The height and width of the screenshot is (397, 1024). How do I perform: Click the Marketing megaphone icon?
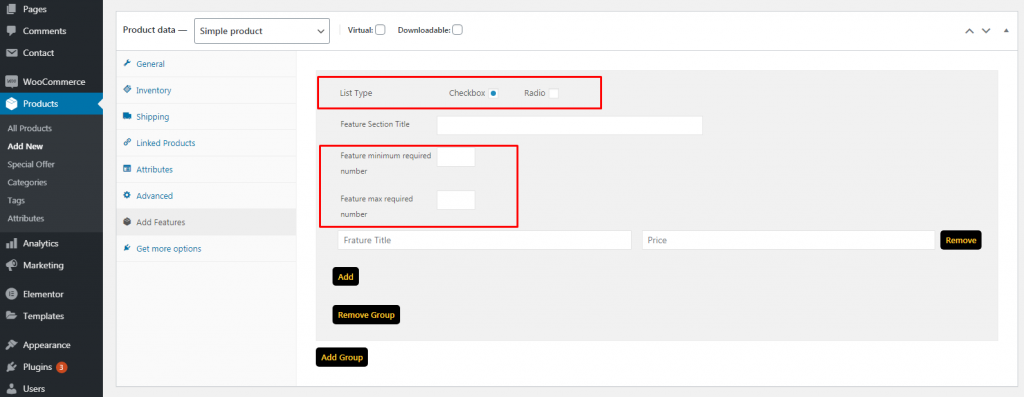click(11, 266)
